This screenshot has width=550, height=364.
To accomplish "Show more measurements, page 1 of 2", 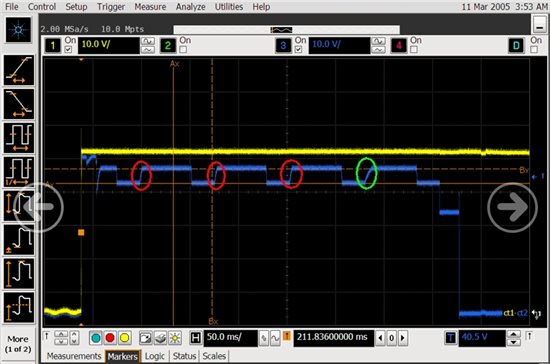I will pos(18,344).
